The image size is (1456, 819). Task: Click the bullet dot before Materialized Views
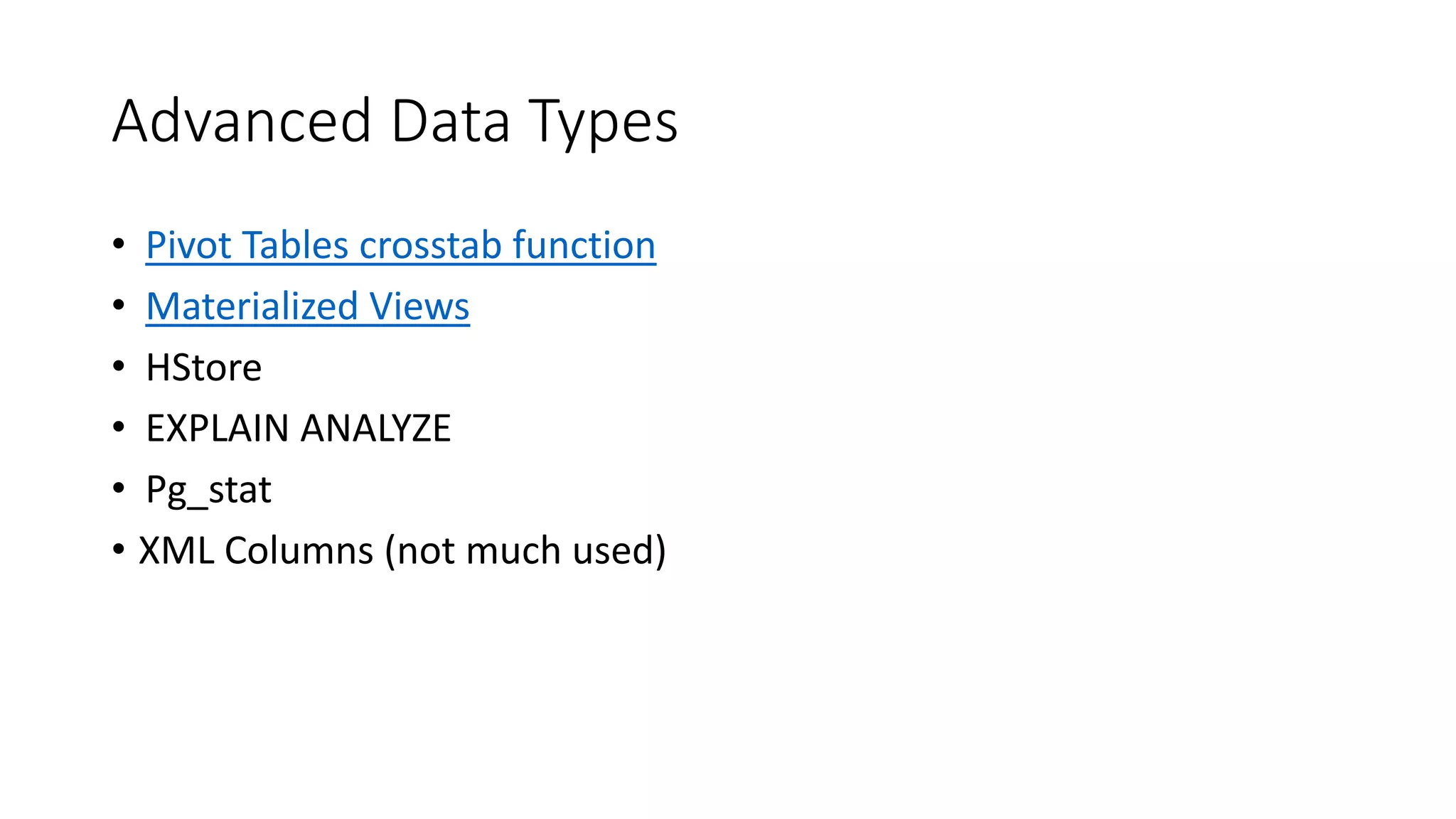click(x=119, y=305)
